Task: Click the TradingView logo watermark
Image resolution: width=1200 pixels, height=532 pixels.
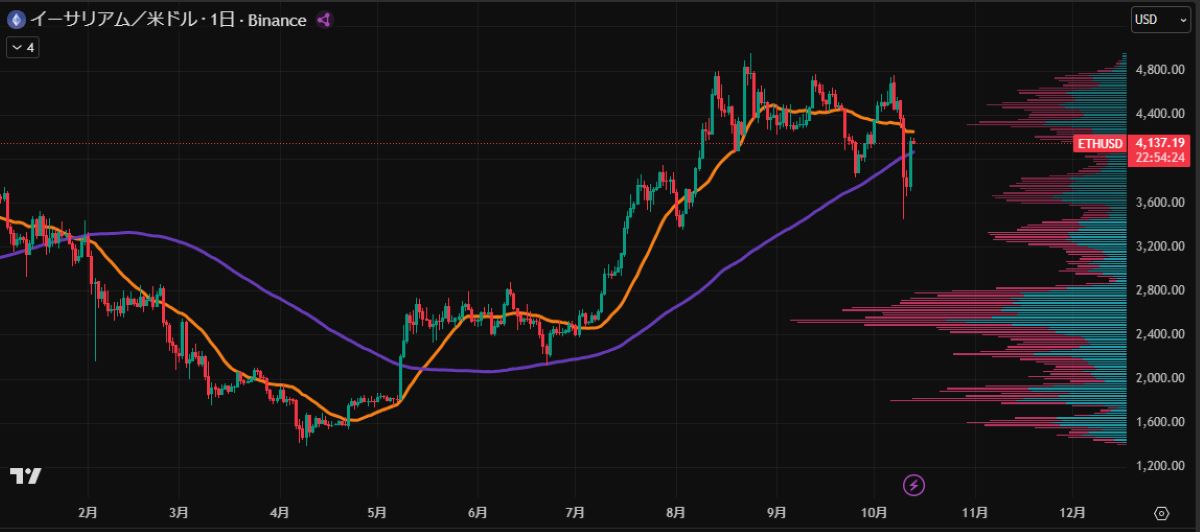Action: (x=26, y=476)
